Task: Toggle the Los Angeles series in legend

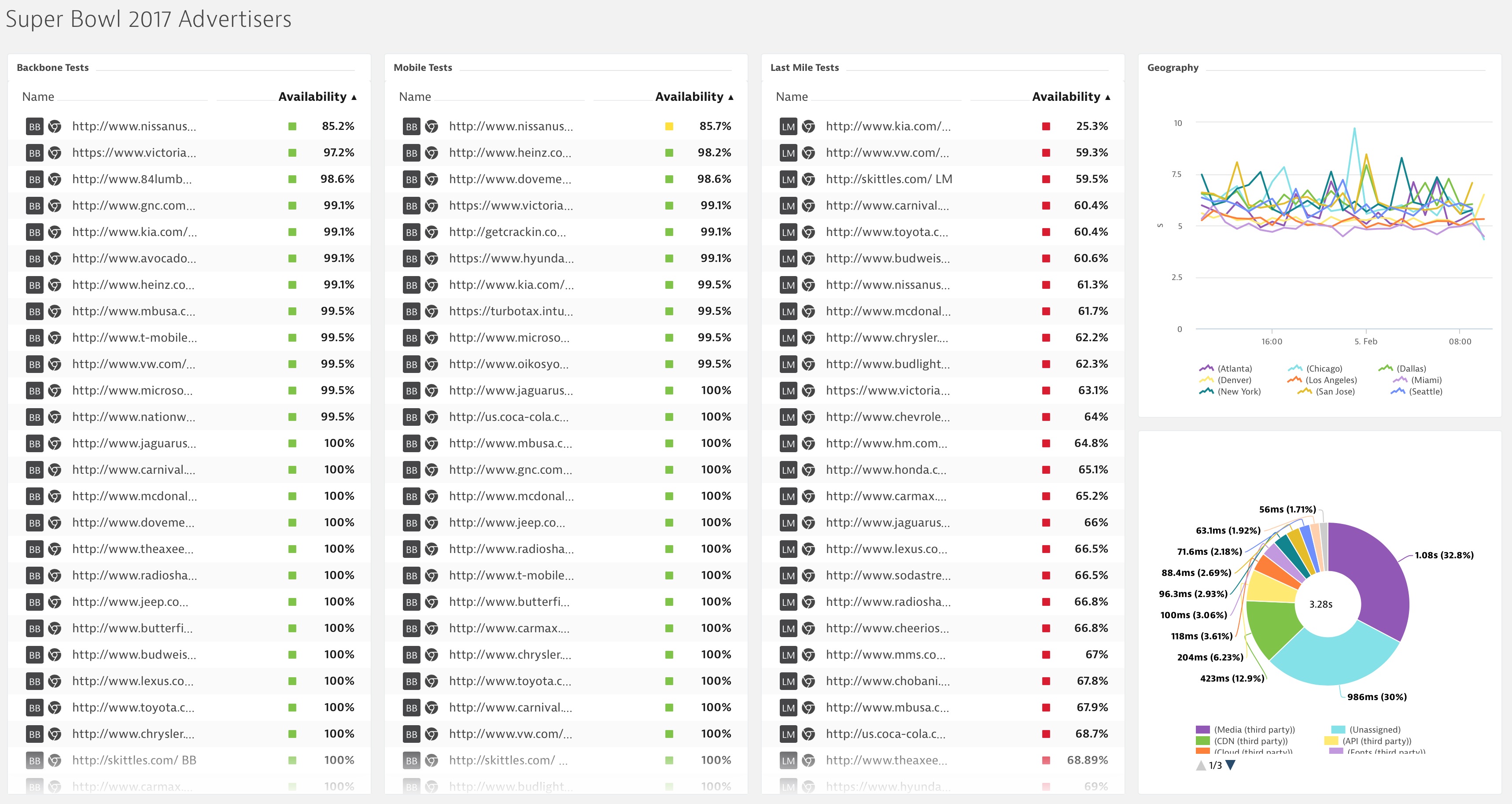Action: (1322, 380)
